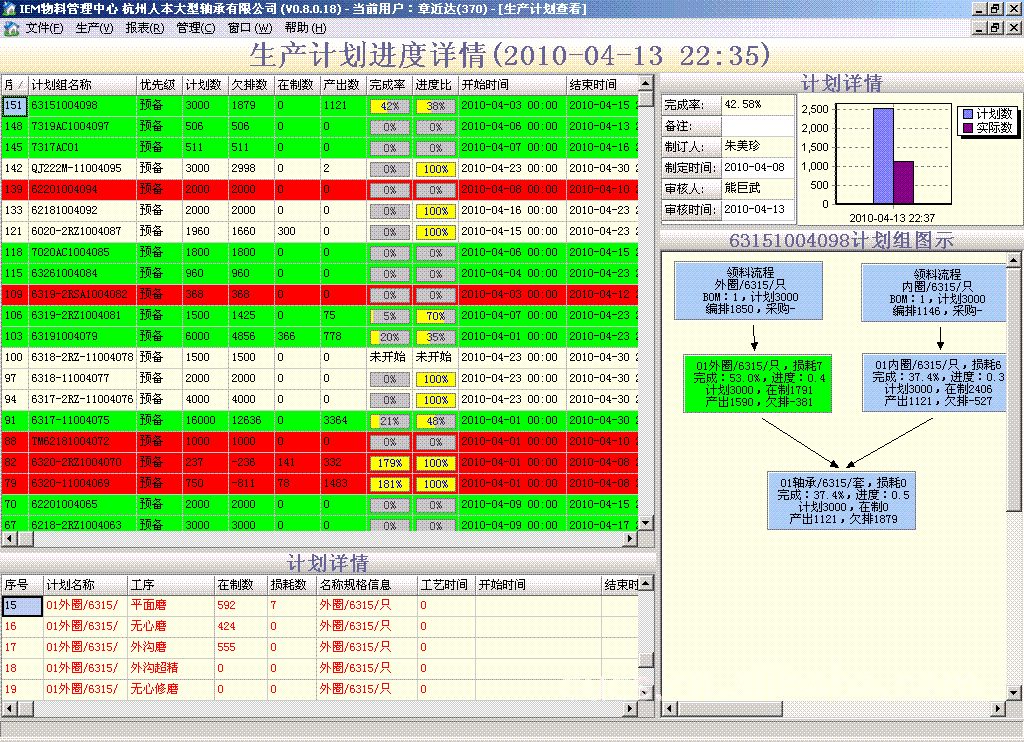Select plan row 6318-2RZ-11004078
The width and height of the screenshot is (1024, 742).
pos(319,357)
